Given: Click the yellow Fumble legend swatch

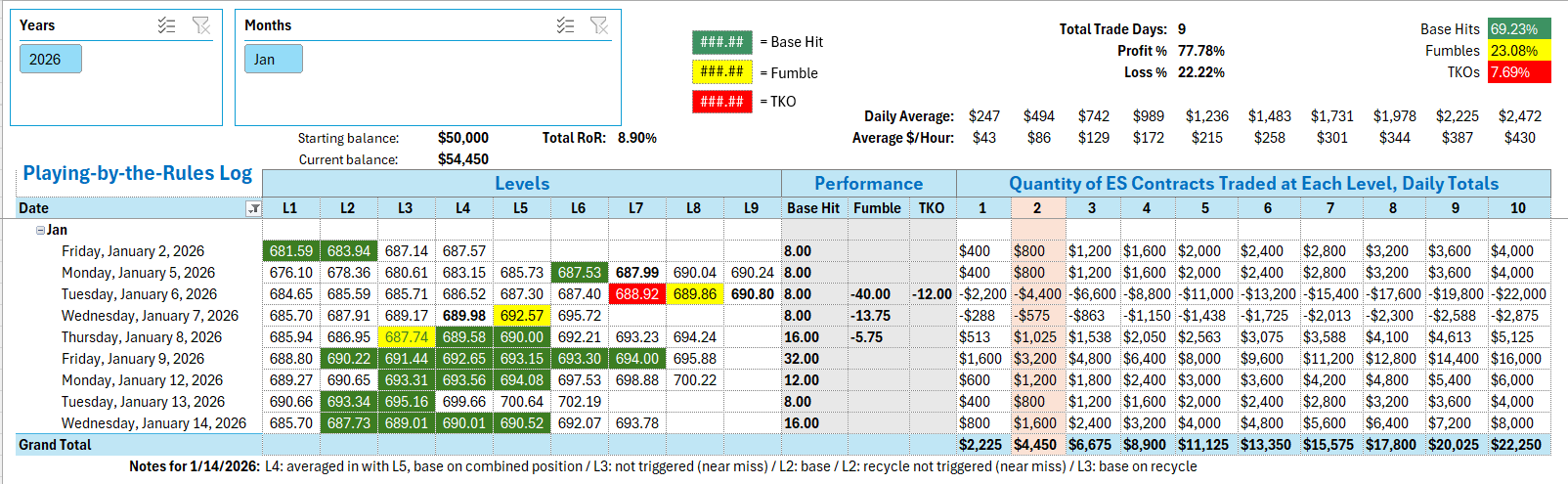Looking at the screenshot, I should point(721,72).
